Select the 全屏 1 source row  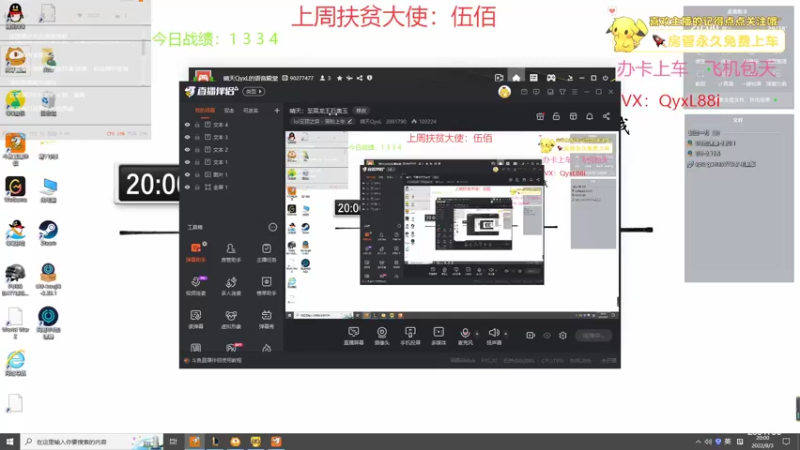(x=231, y=187)
